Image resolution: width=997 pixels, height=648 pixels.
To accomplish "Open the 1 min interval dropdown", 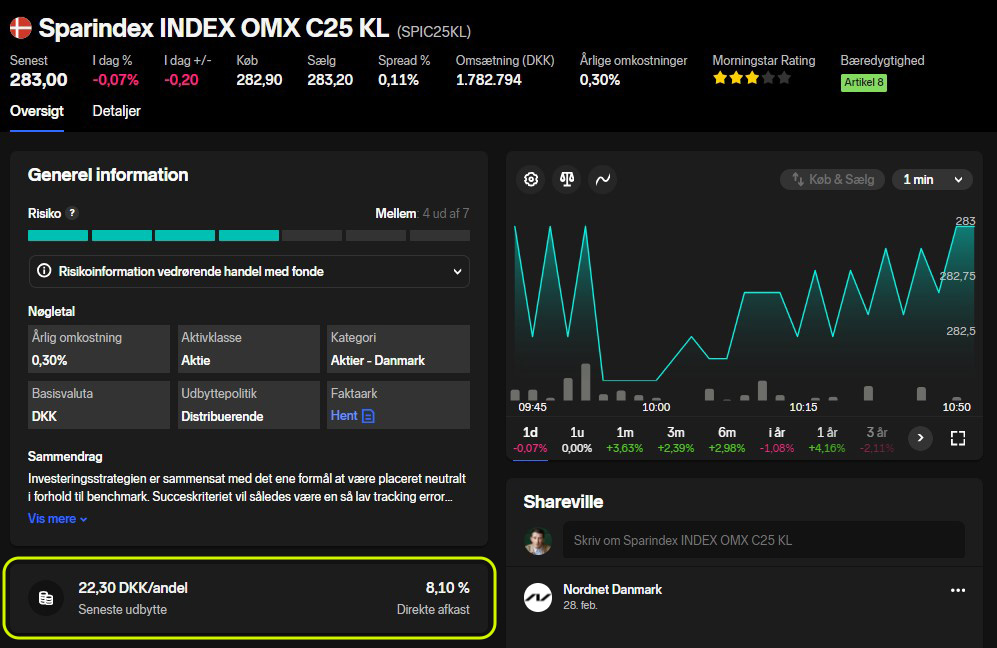I will point(932,179).
